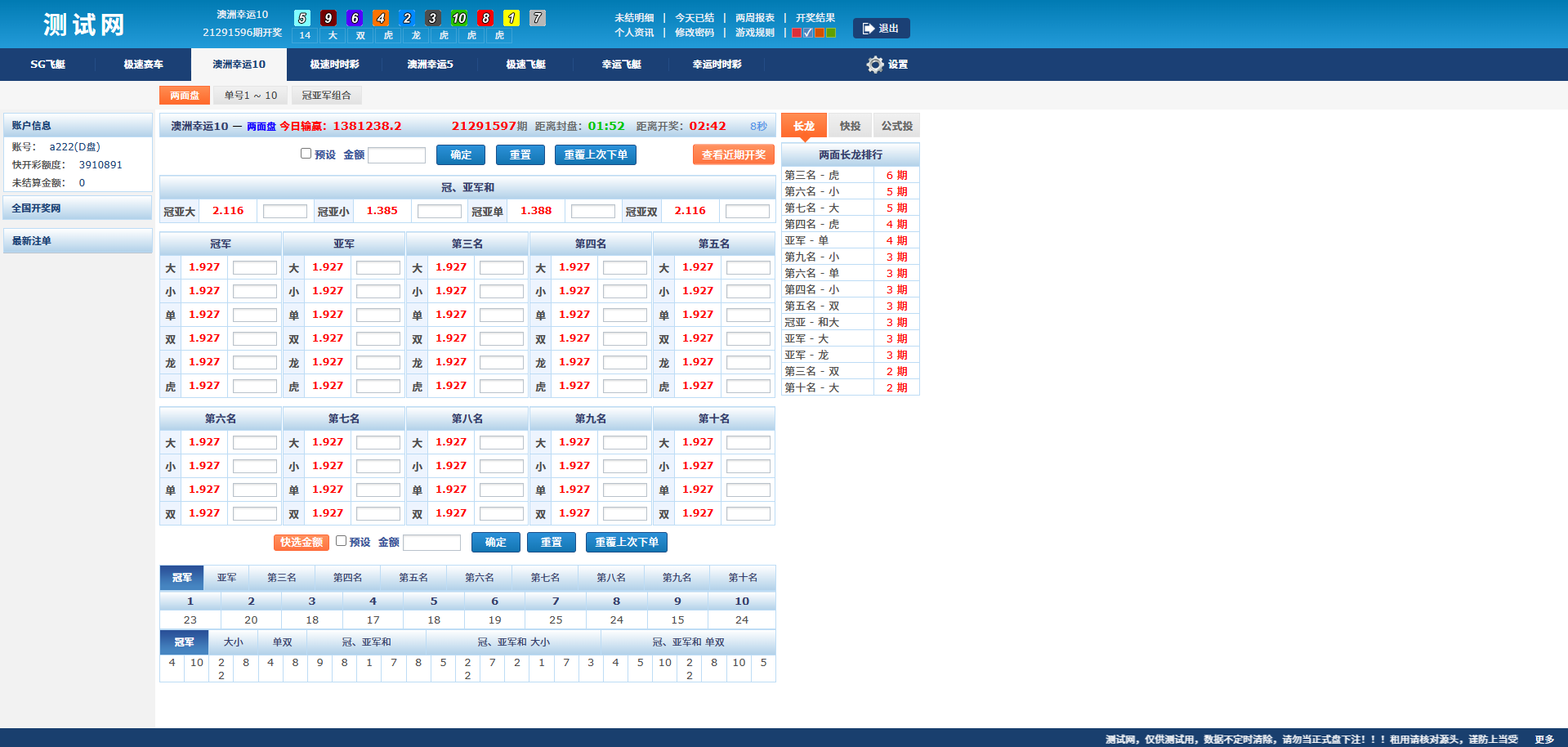Viewport: 1568px width, 747px height.
Task: Open the 冠亚军组合 tab
Action: [x=326, y=96]
